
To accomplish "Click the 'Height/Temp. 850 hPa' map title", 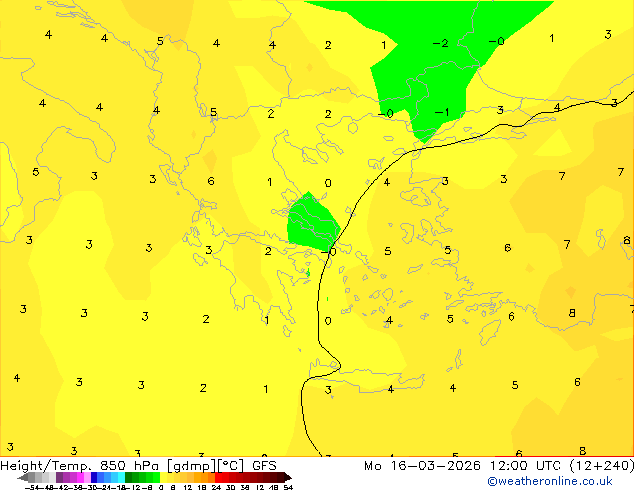I will click(x=82, y=466).
